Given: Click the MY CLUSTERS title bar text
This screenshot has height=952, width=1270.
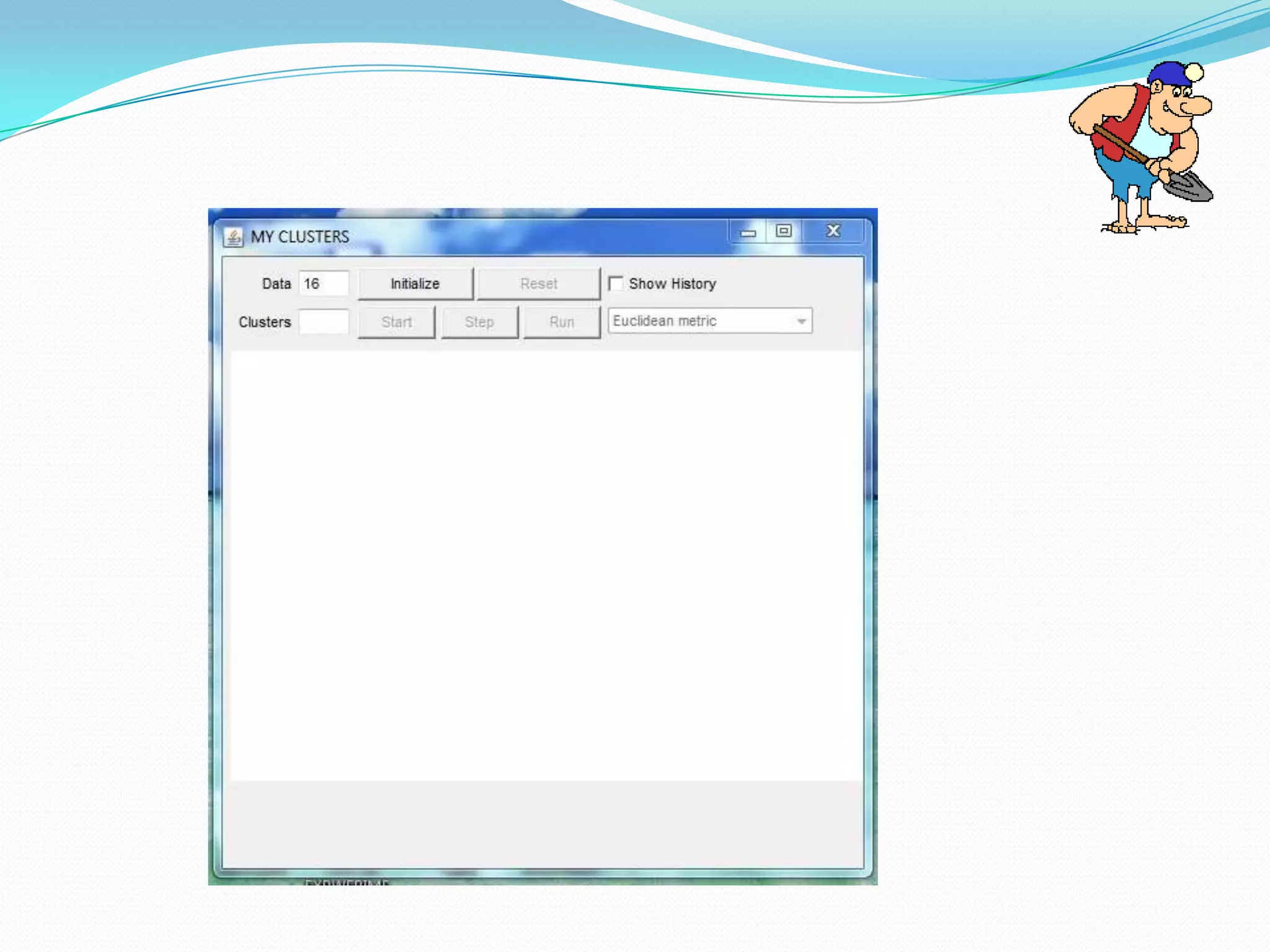Looking at the screenshot, I should click(x=300, y=237).
